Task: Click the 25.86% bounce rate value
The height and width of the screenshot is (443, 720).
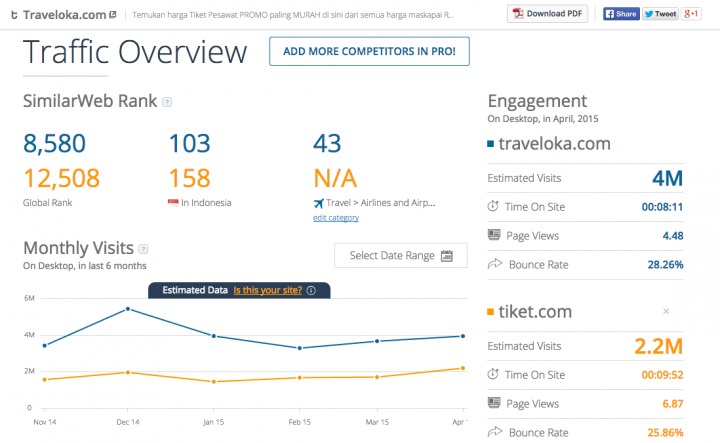Action: pos(665,432)
